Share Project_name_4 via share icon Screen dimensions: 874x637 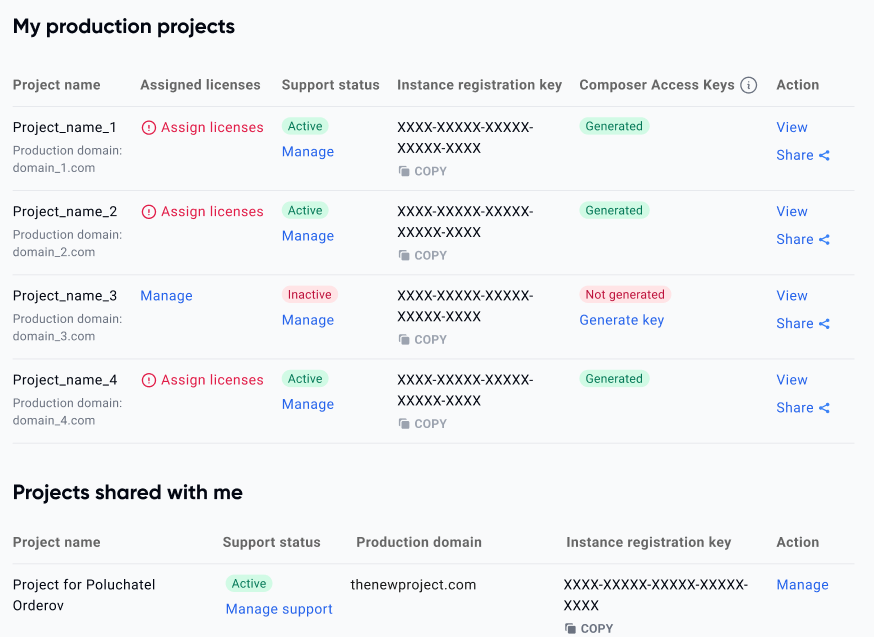(824, 407)
